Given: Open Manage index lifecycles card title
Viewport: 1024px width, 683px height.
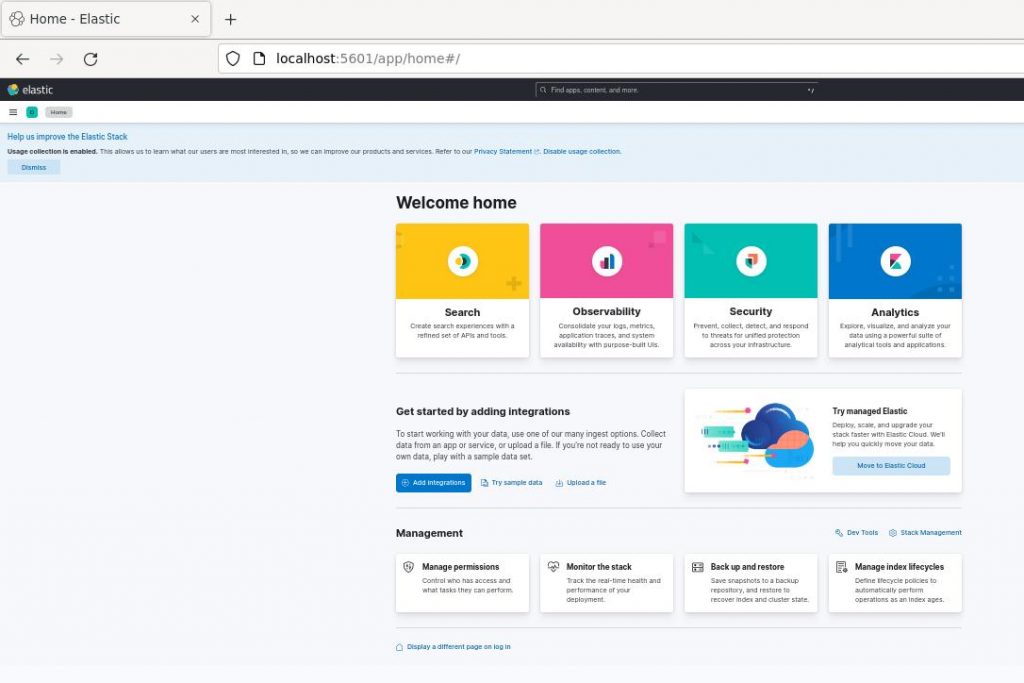Looking at the screenshot, I should point(899,567).
